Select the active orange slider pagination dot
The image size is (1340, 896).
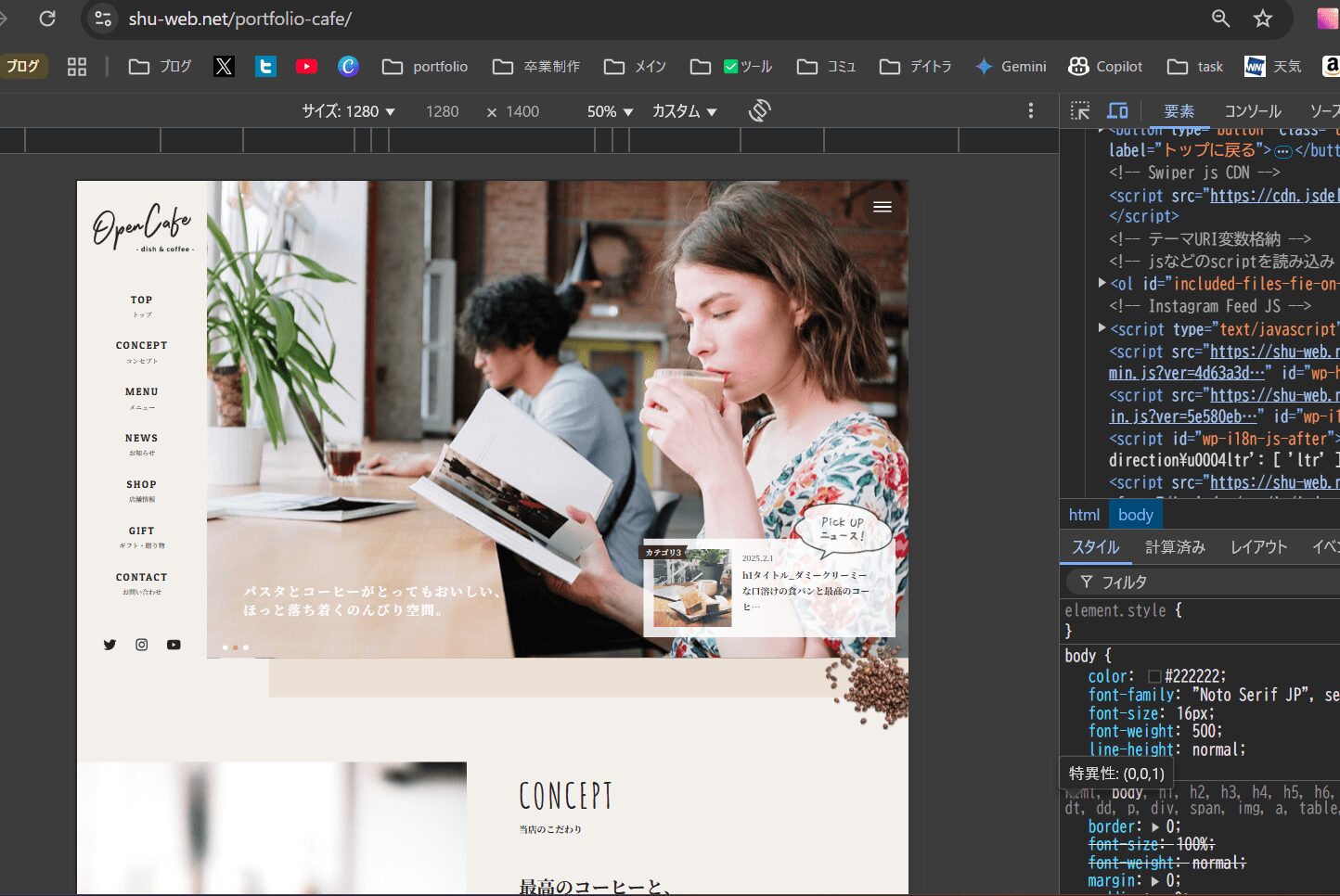coord(235,647)
